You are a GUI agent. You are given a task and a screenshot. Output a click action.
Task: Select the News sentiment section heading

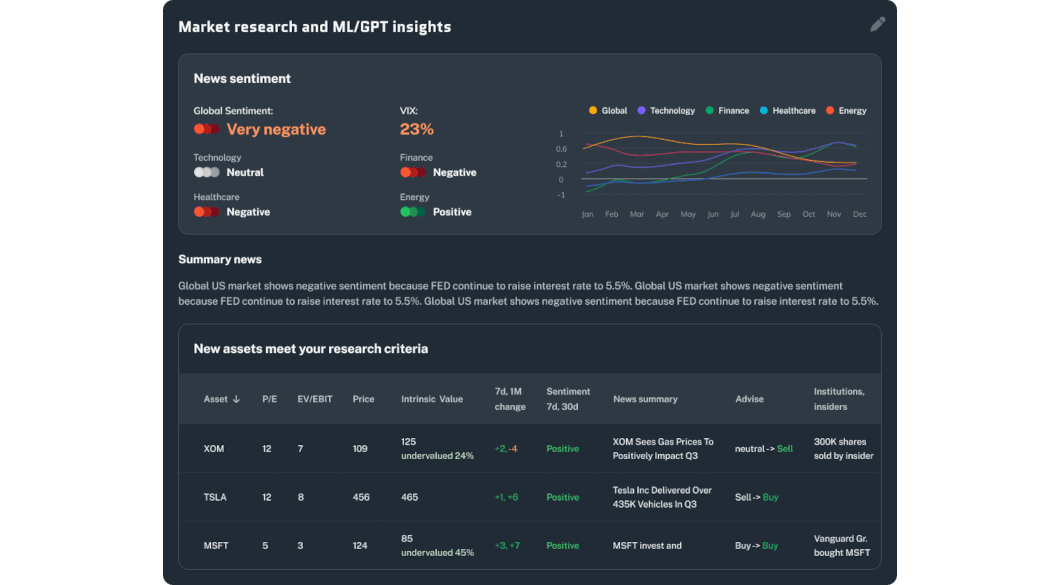click(244, 78)
